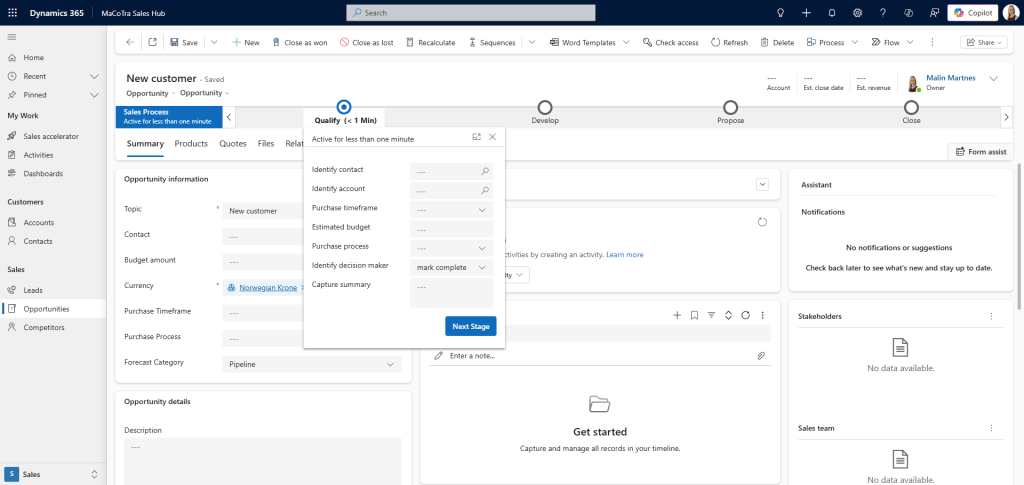Select the Close stage circle
Viewport: 1024px width, 485px height.
point(911,107)
